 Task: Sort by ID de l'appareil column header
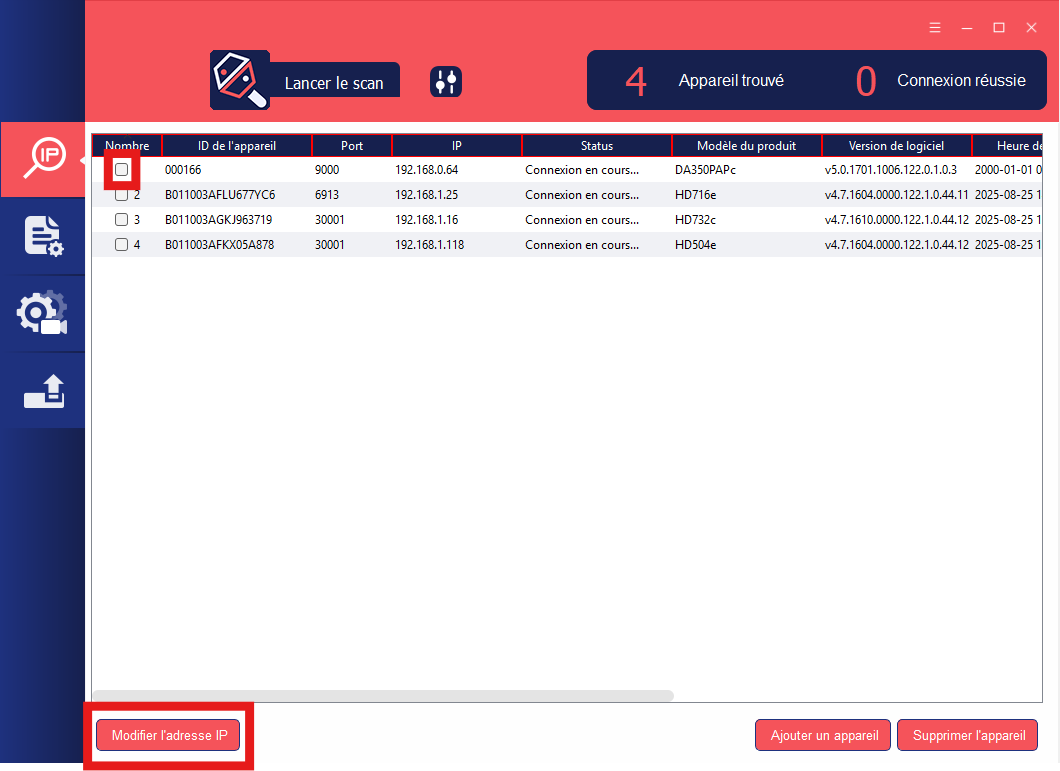[x=237, y=145]
